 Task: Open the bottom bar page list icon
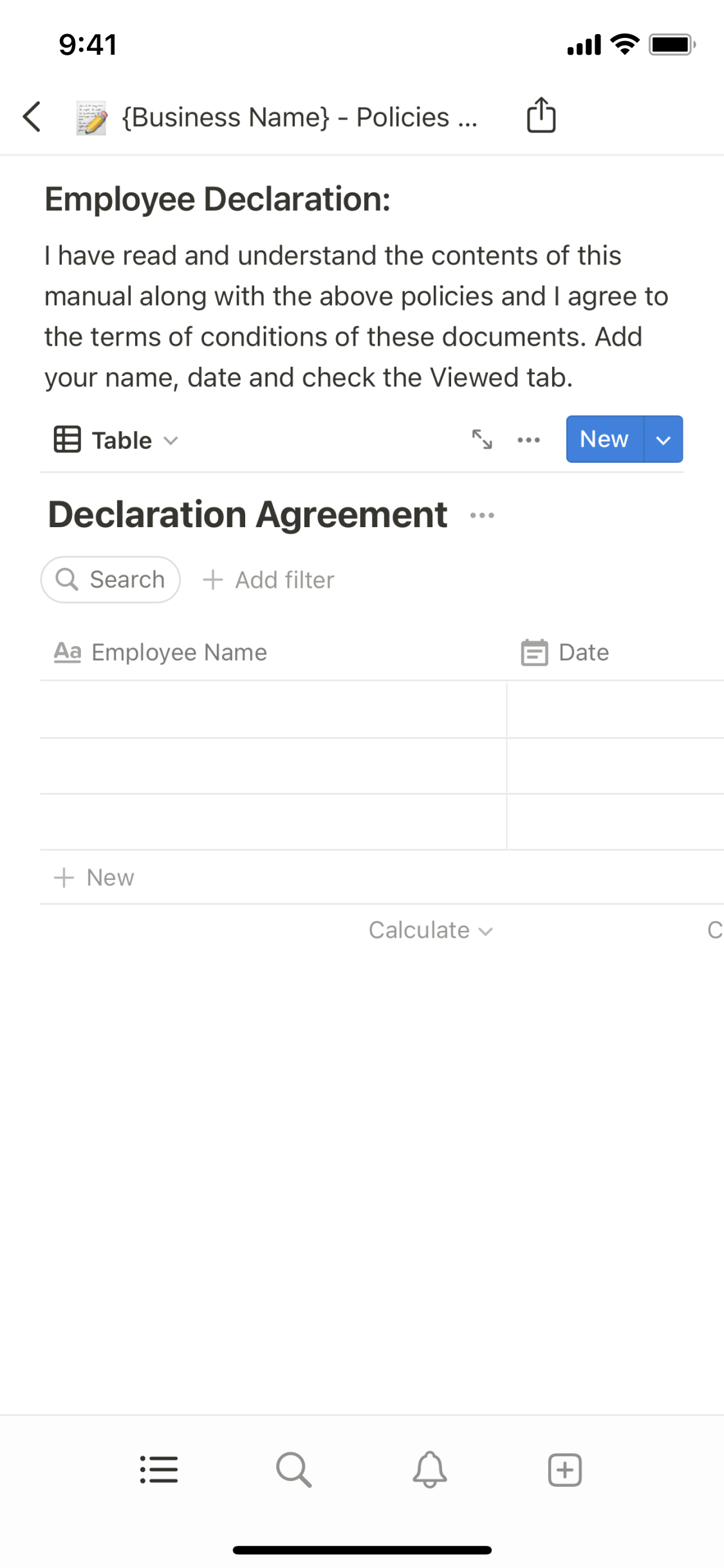coord(159,1470)
